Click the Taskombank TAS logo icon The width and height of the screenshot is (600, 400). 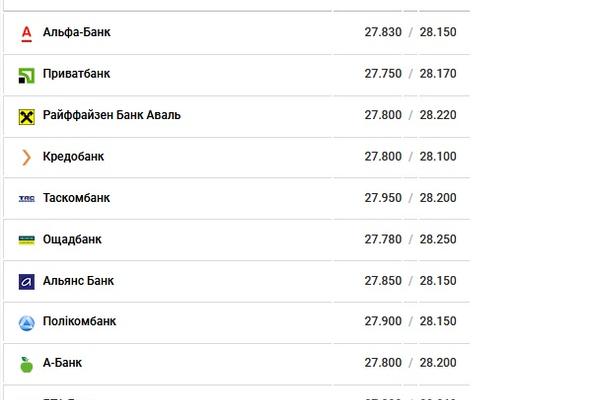pyautogui.click(x=26, y=198)
